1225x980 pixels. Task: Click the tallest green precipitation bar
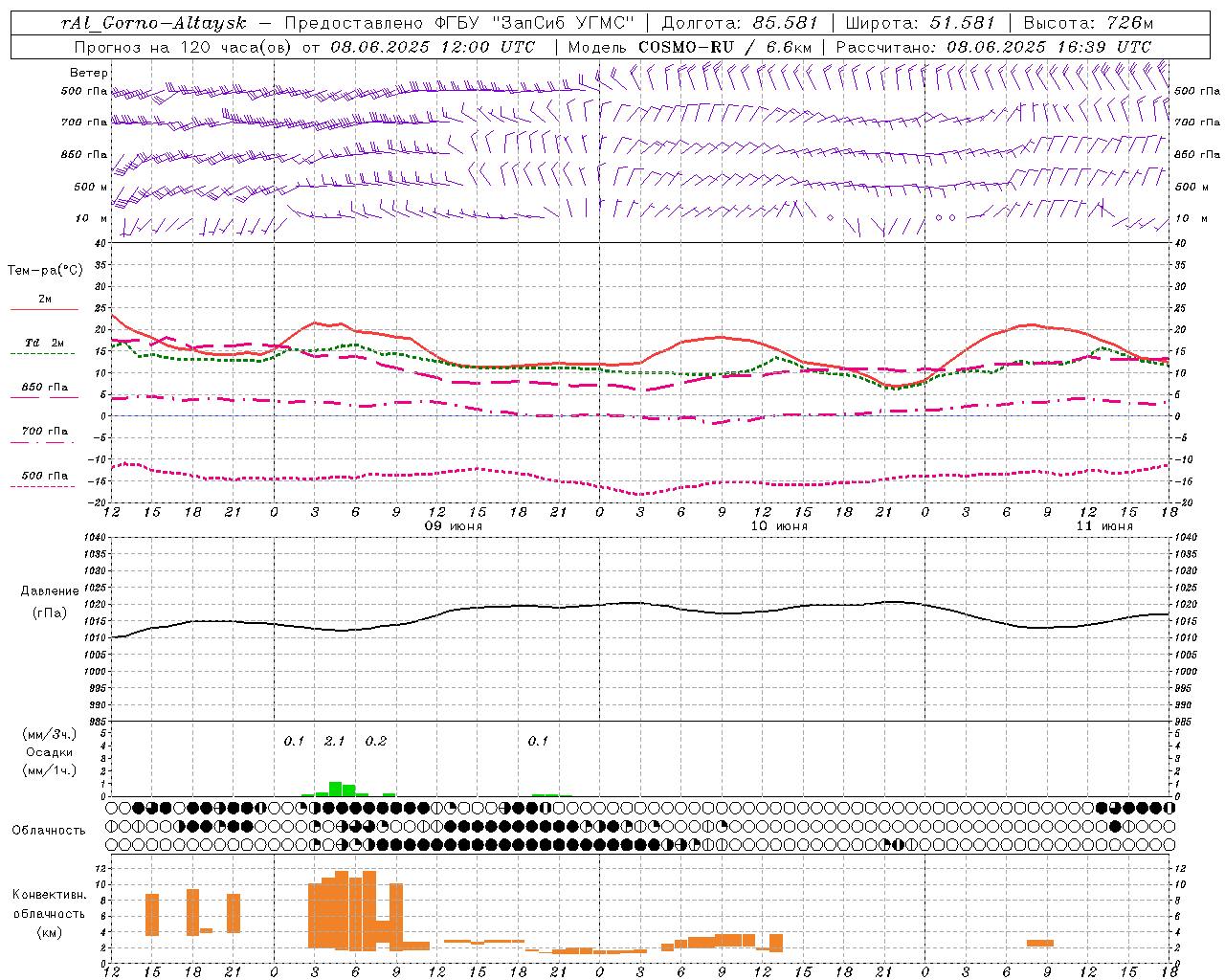pos(335,789)
